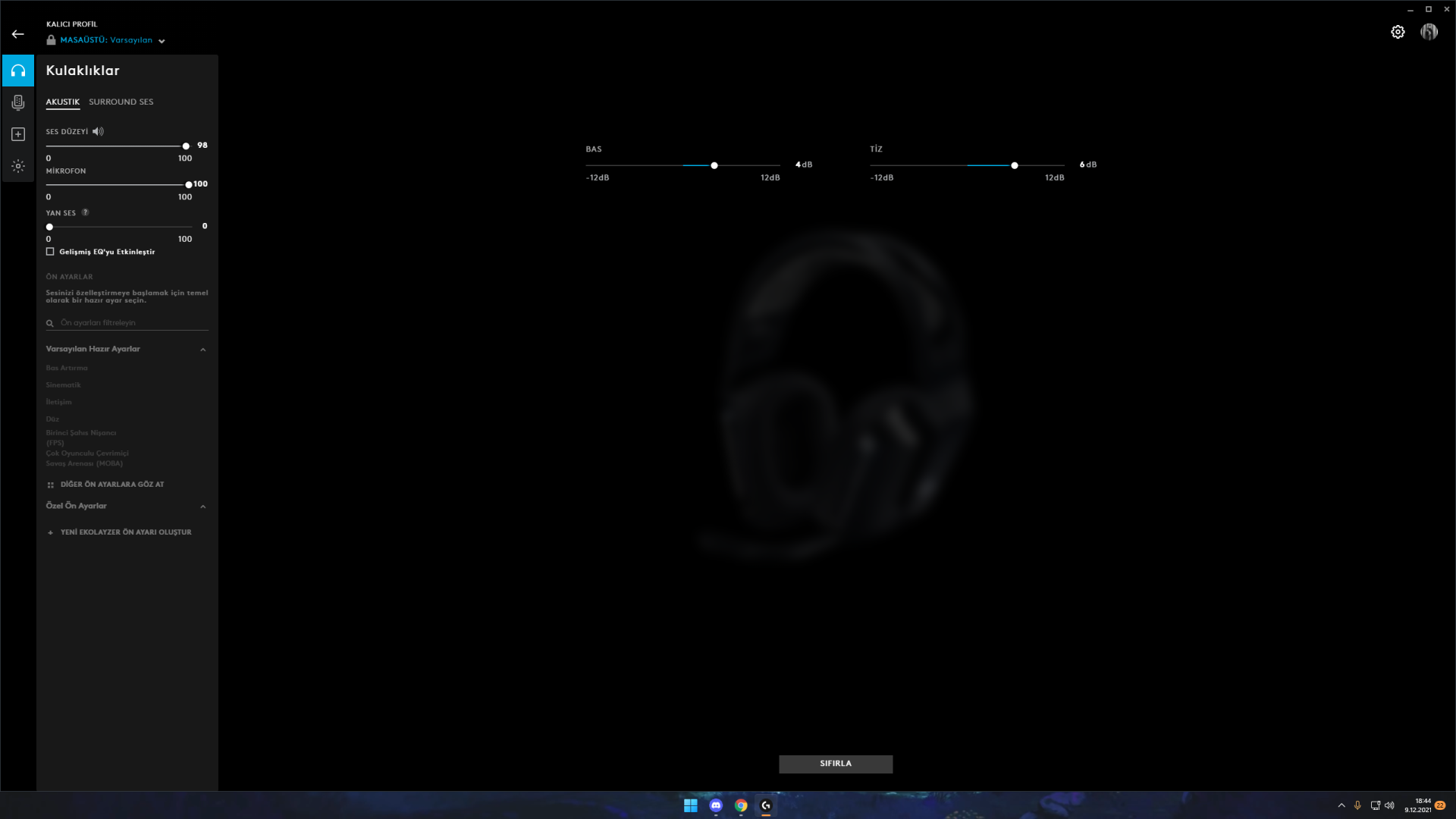Collapse the Özel Ön Ayarlar section
This screenshot has width=1456, height=819.
[x=202, y=507]
